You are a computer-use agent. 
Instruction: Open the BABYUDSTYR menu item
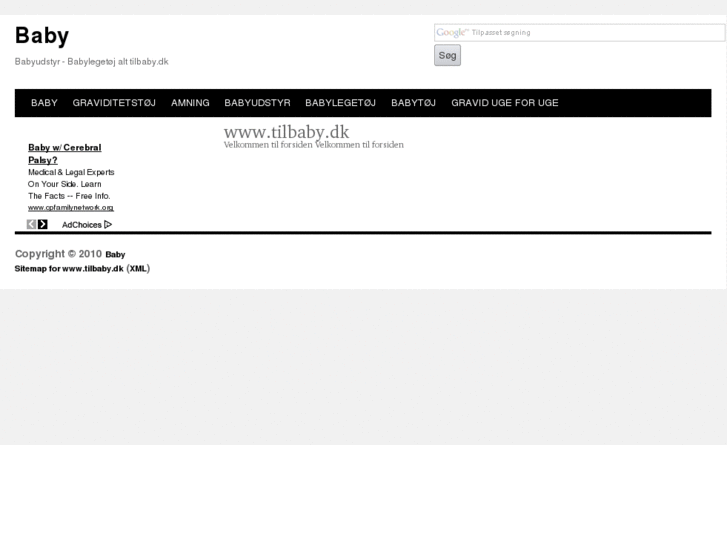pos(257,103)
